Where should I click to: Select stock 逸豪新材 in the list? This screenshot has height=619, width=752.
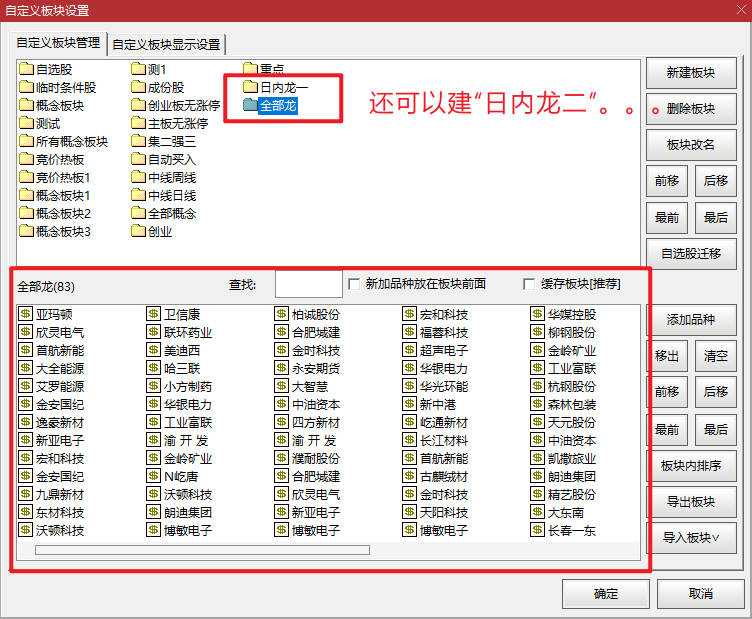tap(60, 422)
